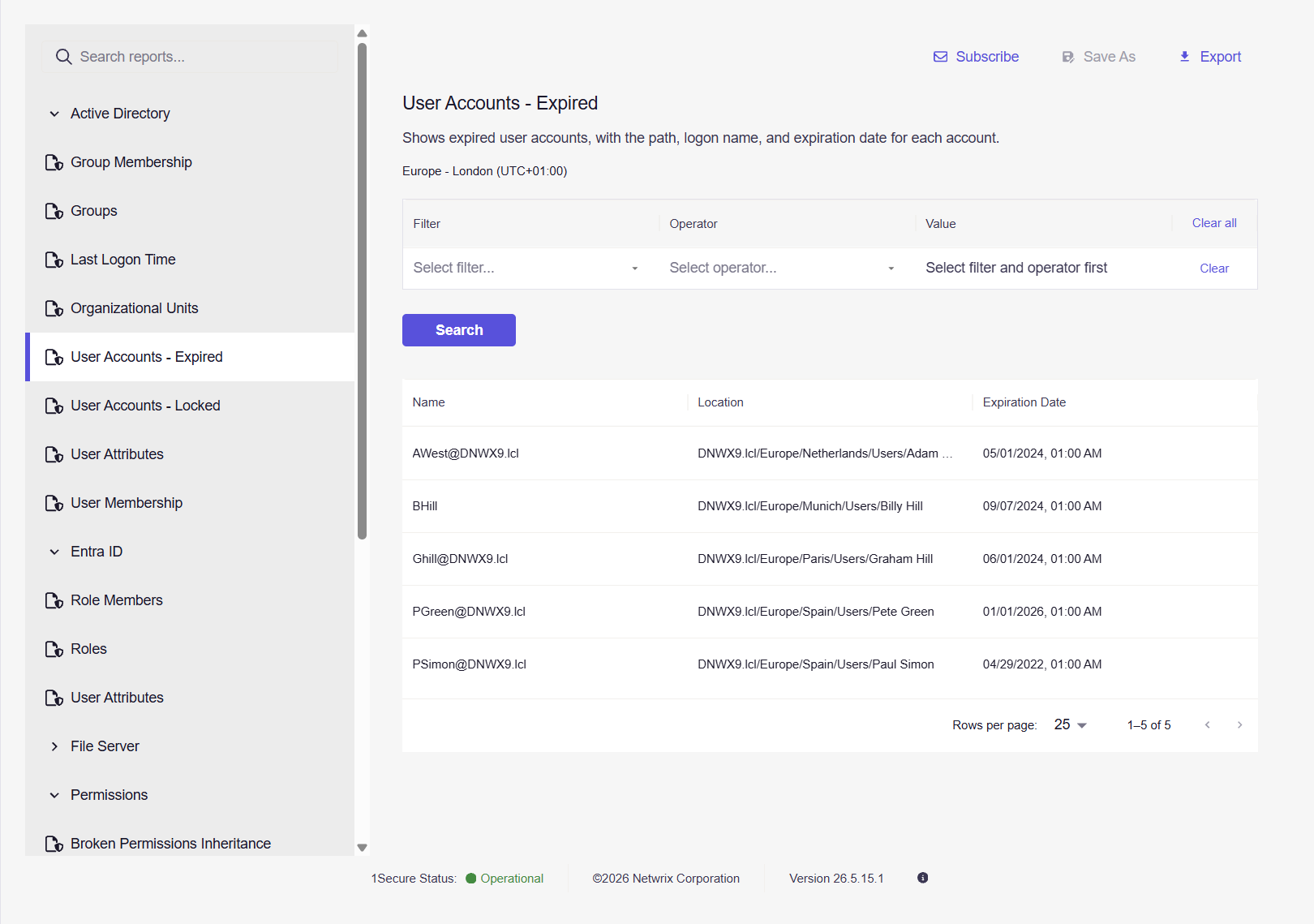This screenshot has width=1314, height=924.
Task: Open the Last Logon Time report
Action: [123, 260]
